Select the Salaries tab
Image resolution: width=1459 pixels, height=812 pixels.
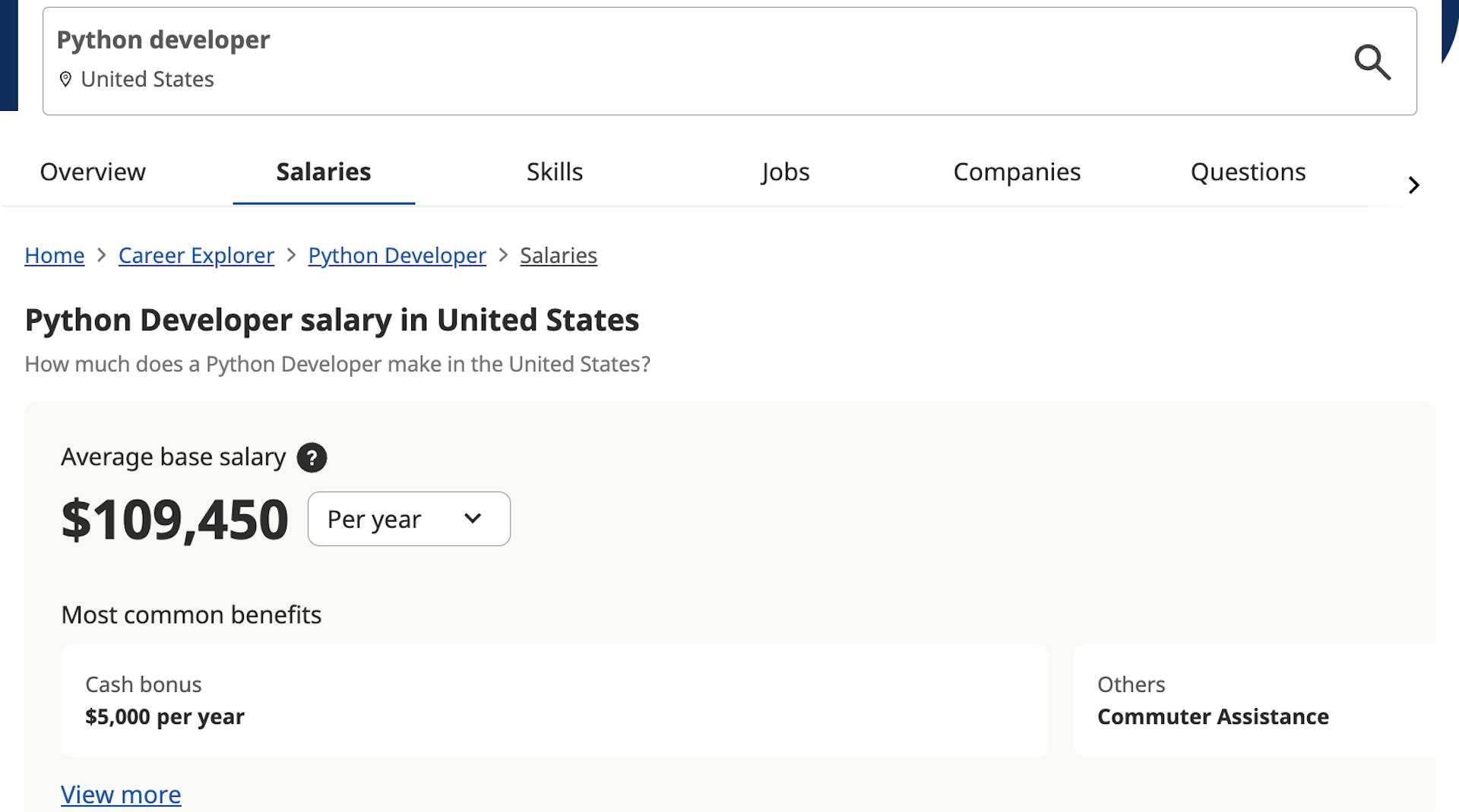[324, 172]
